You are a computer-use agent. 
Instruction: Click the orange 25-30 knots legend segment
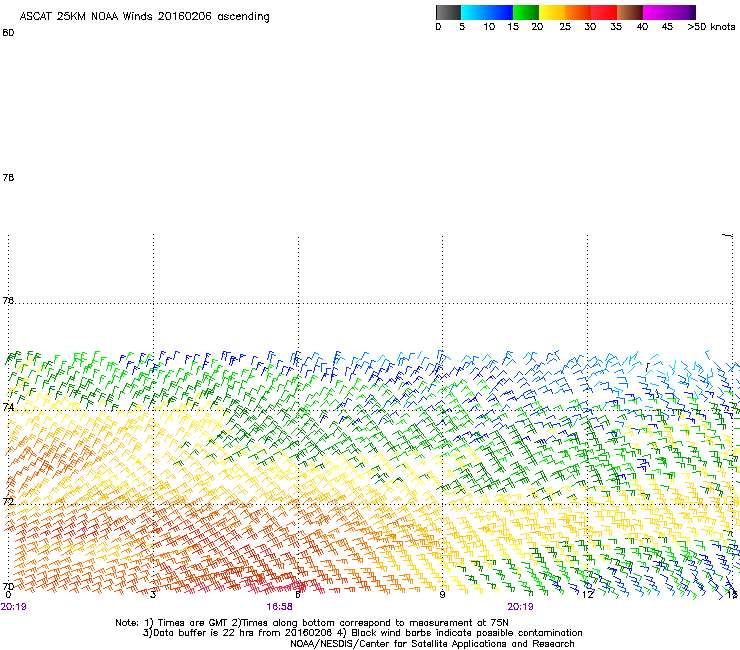(x=578, y=12)
